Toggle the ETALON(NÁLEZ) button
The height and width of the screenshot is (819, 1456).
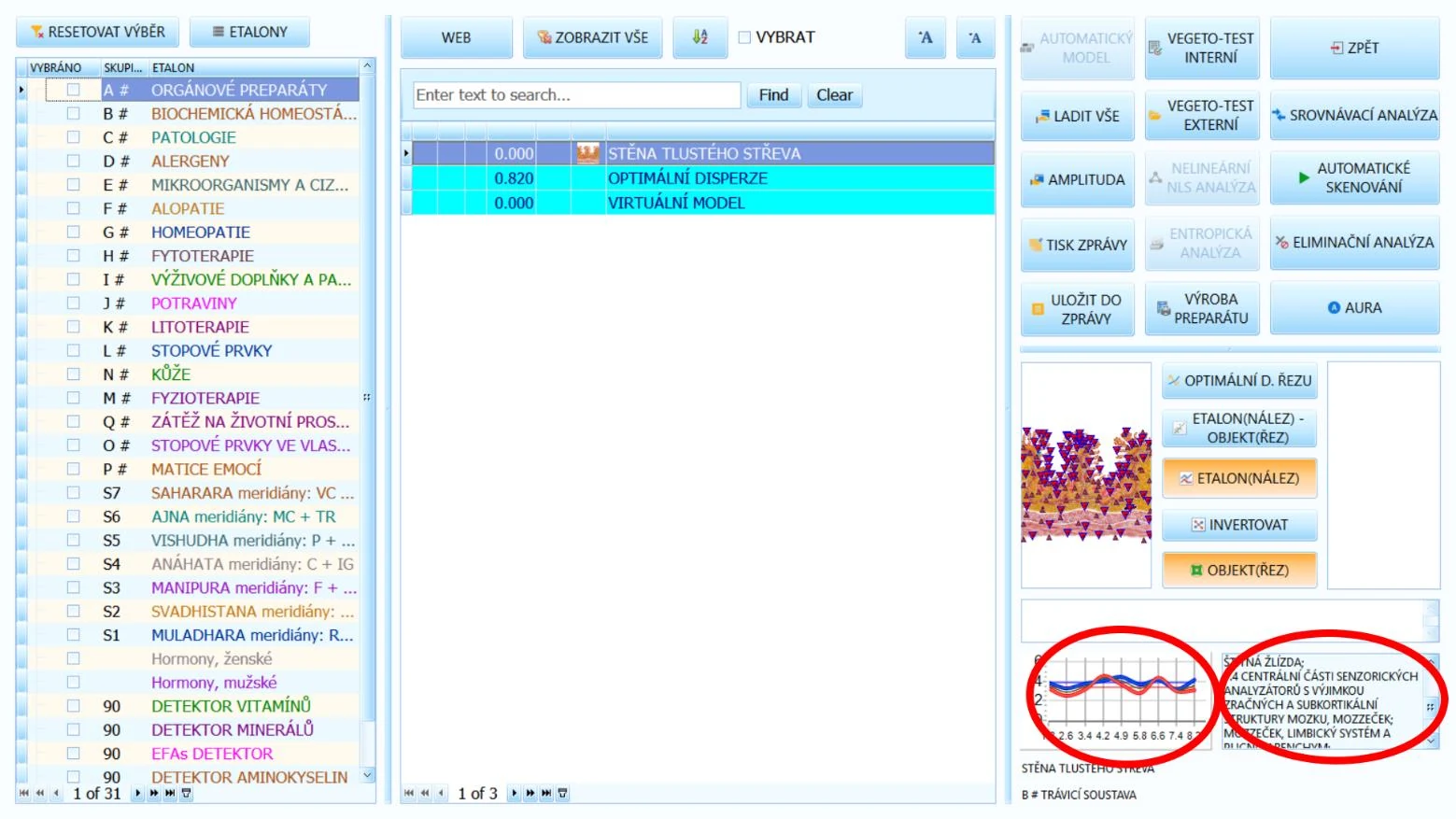1239,478
